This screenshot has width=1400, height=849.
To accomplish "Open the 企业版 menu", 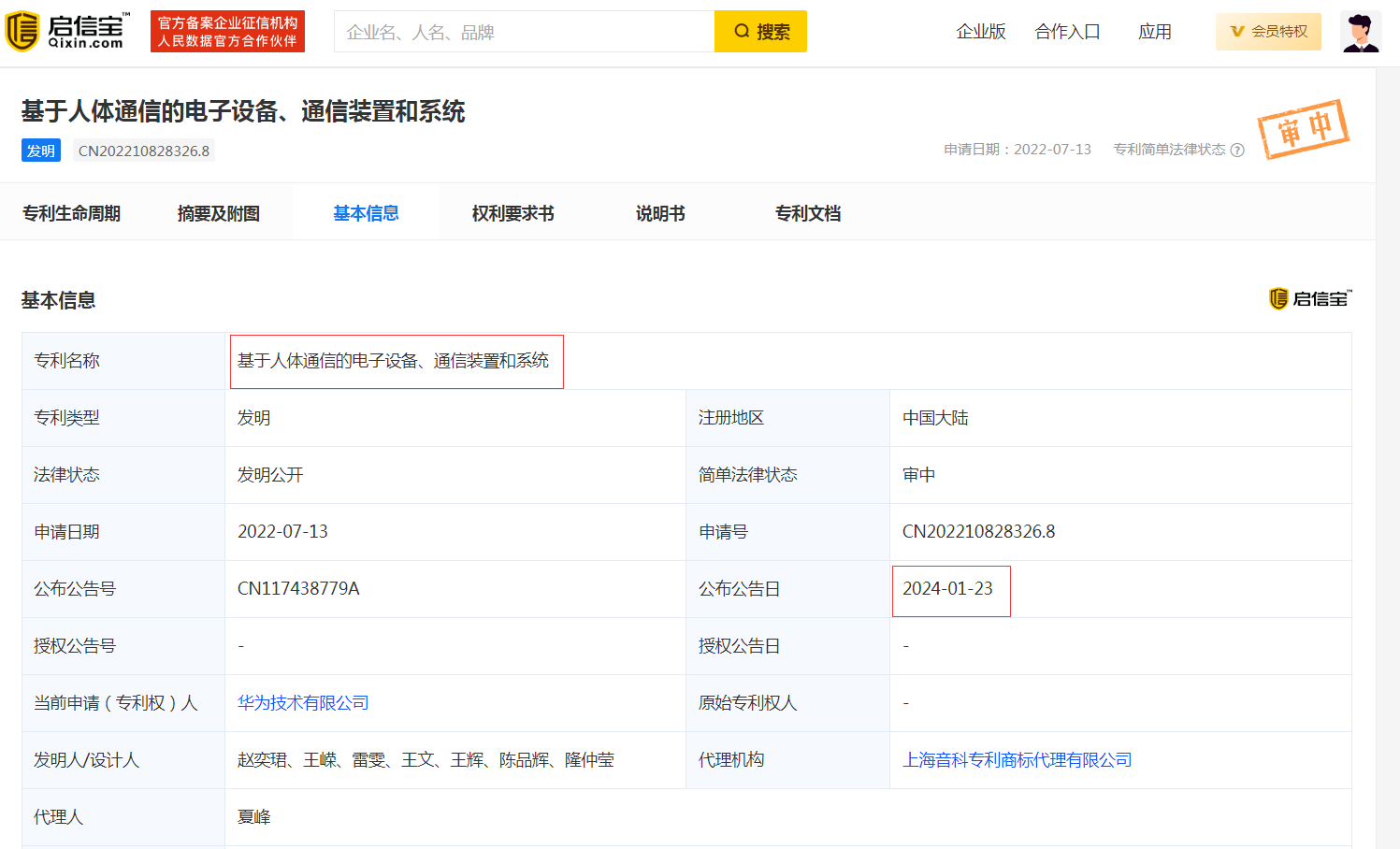I will [981, 32].
